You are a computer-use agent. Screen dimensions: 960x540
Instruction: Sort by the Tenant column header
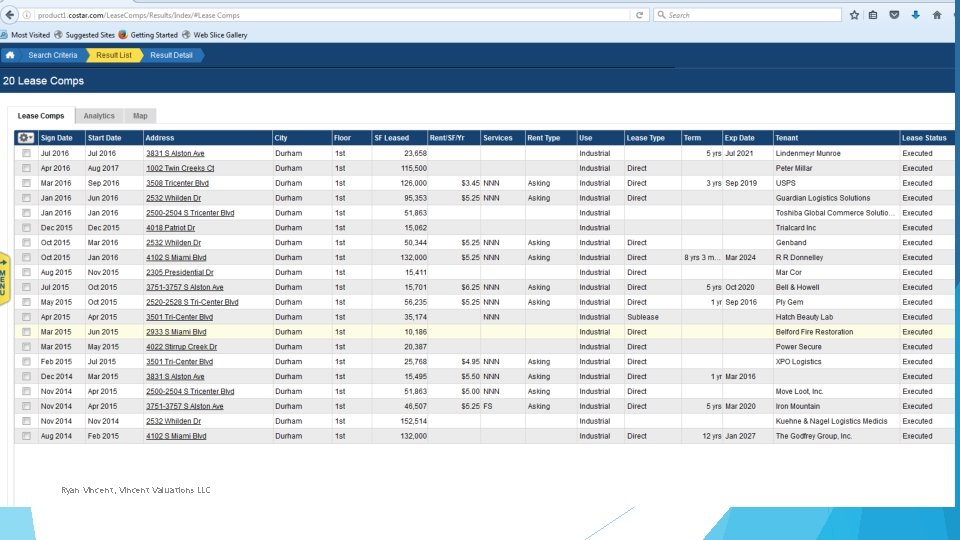(836, 138)
